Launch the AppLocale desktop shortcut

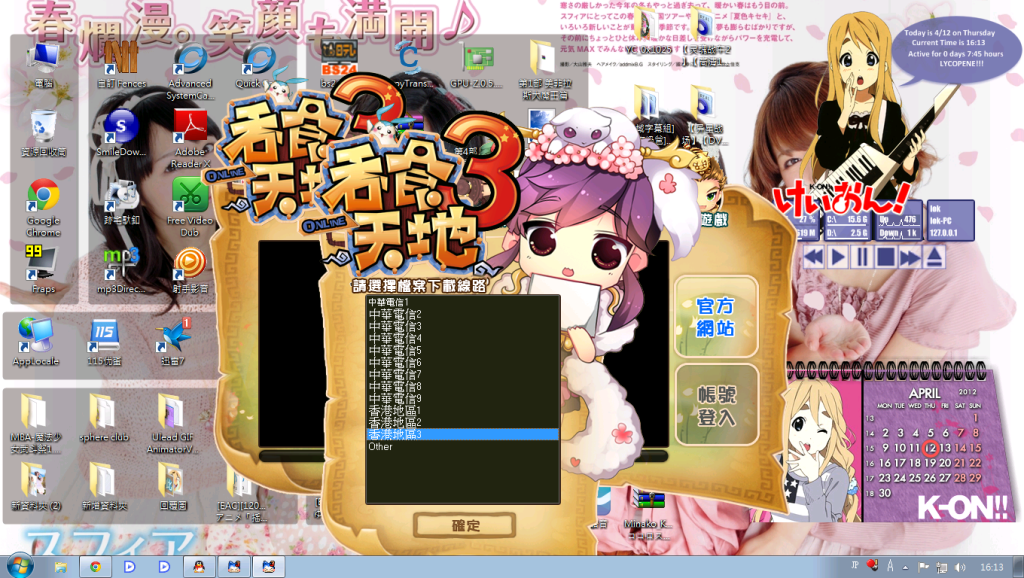pos(36,342)
